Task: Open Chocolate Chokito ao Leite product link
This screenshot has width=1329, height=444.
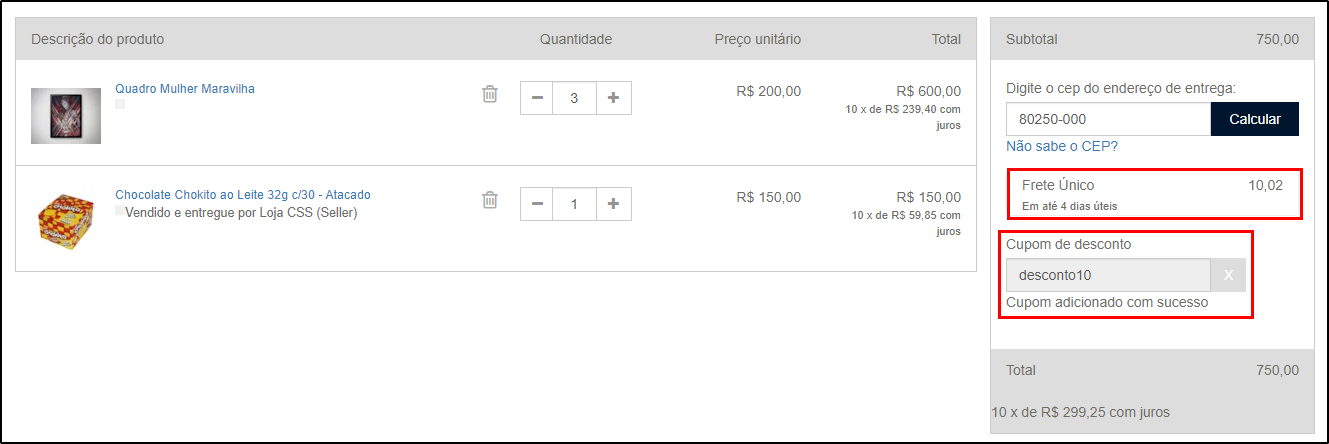Action: 243,195
